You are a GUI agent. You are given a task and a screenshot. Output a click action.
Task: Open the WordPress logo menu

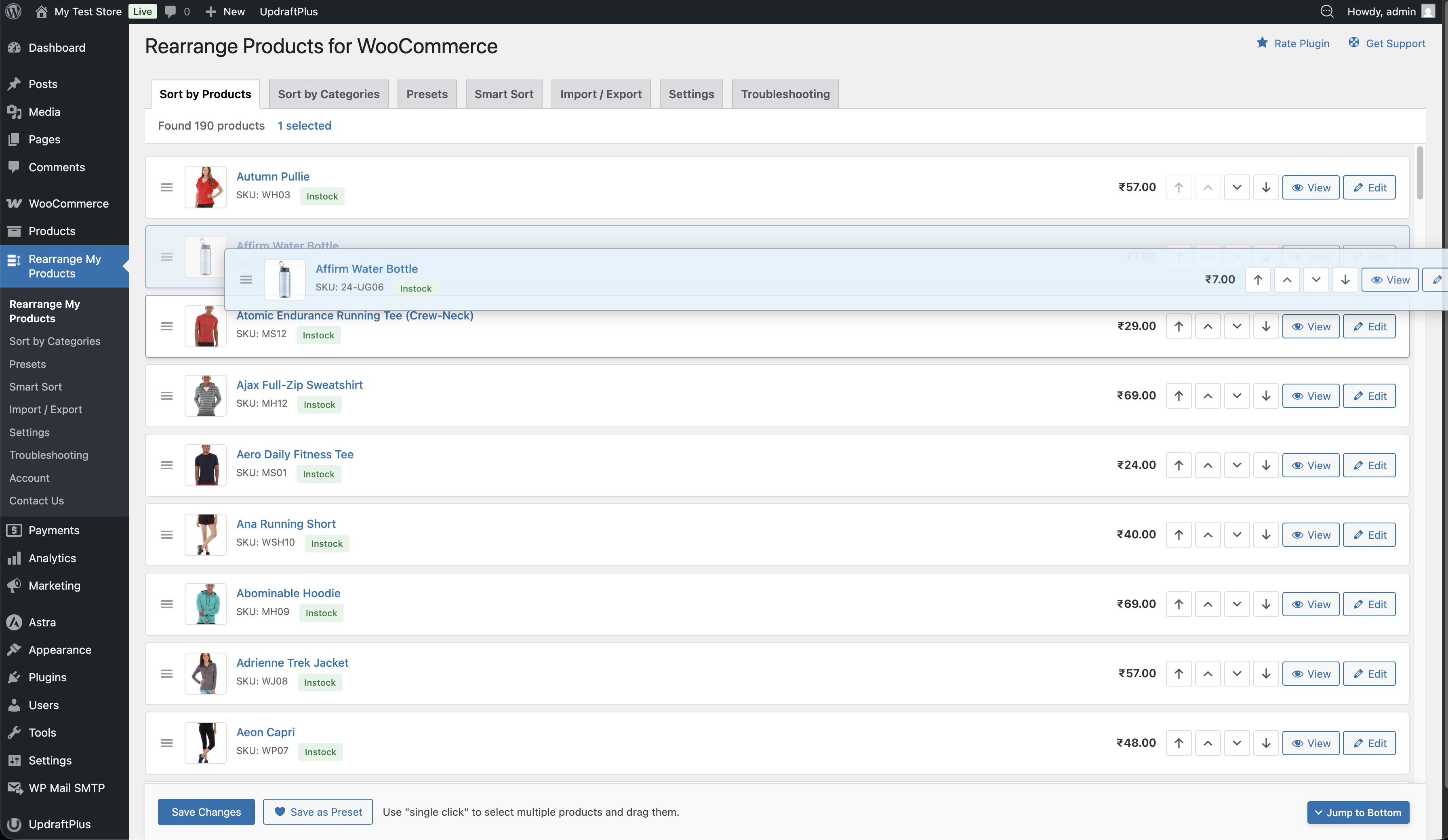[13, 11]
